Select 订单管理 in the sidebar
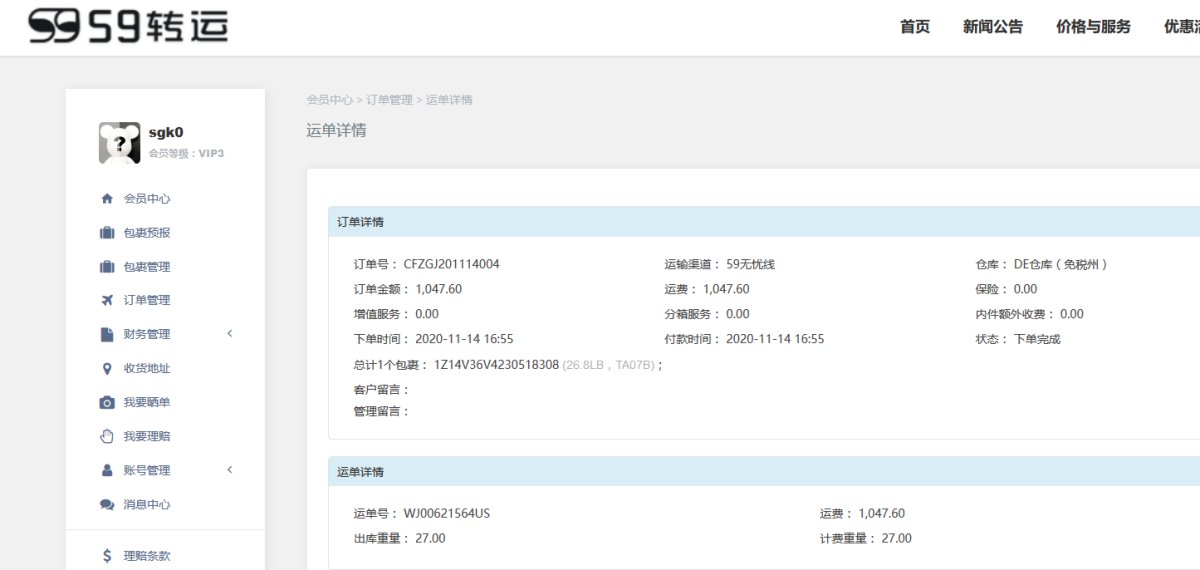Viewport: 1200px width, 570px height. [147, 300]
